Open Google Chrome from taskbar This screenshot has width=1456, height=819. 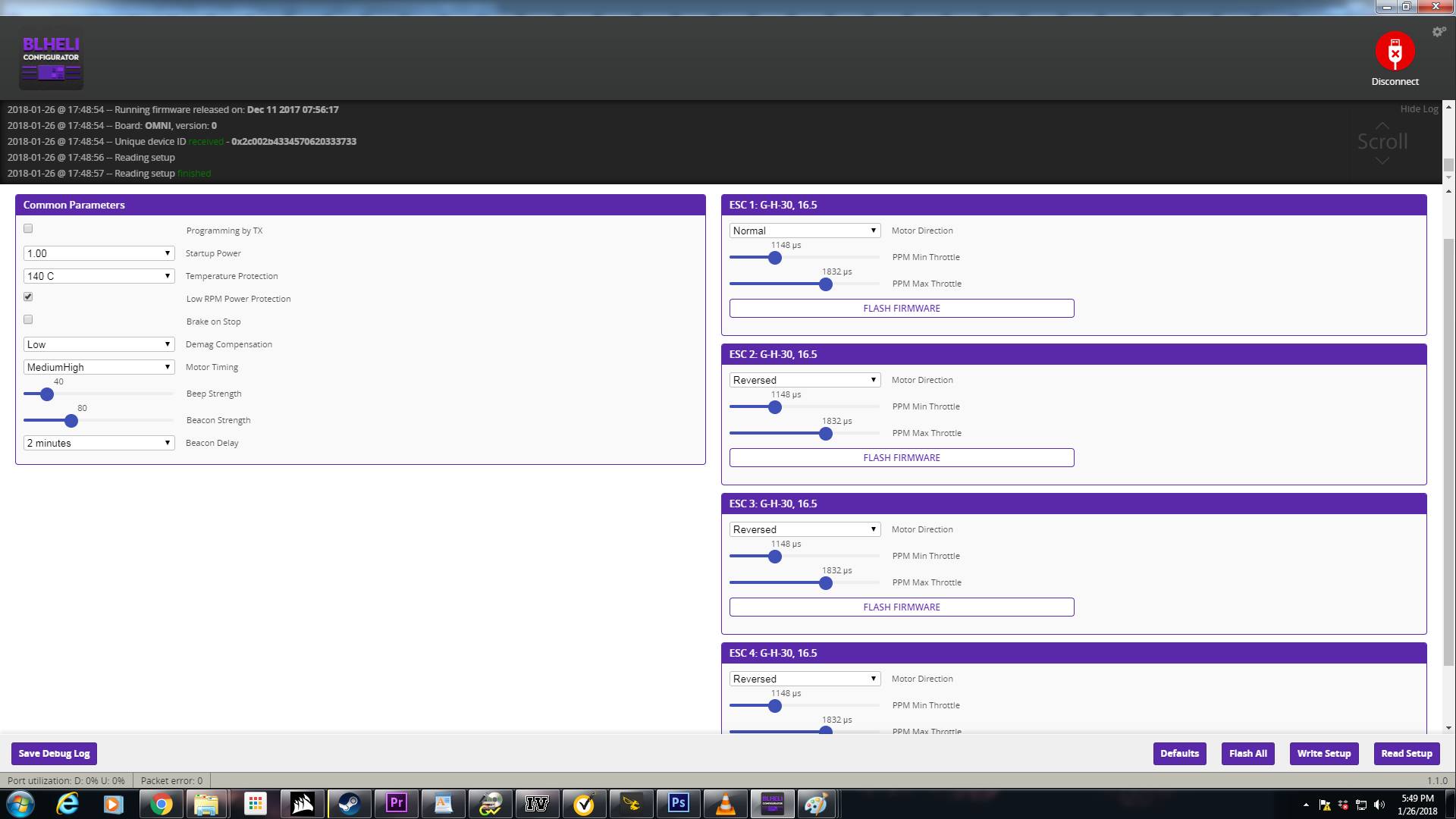coord(161,804)
